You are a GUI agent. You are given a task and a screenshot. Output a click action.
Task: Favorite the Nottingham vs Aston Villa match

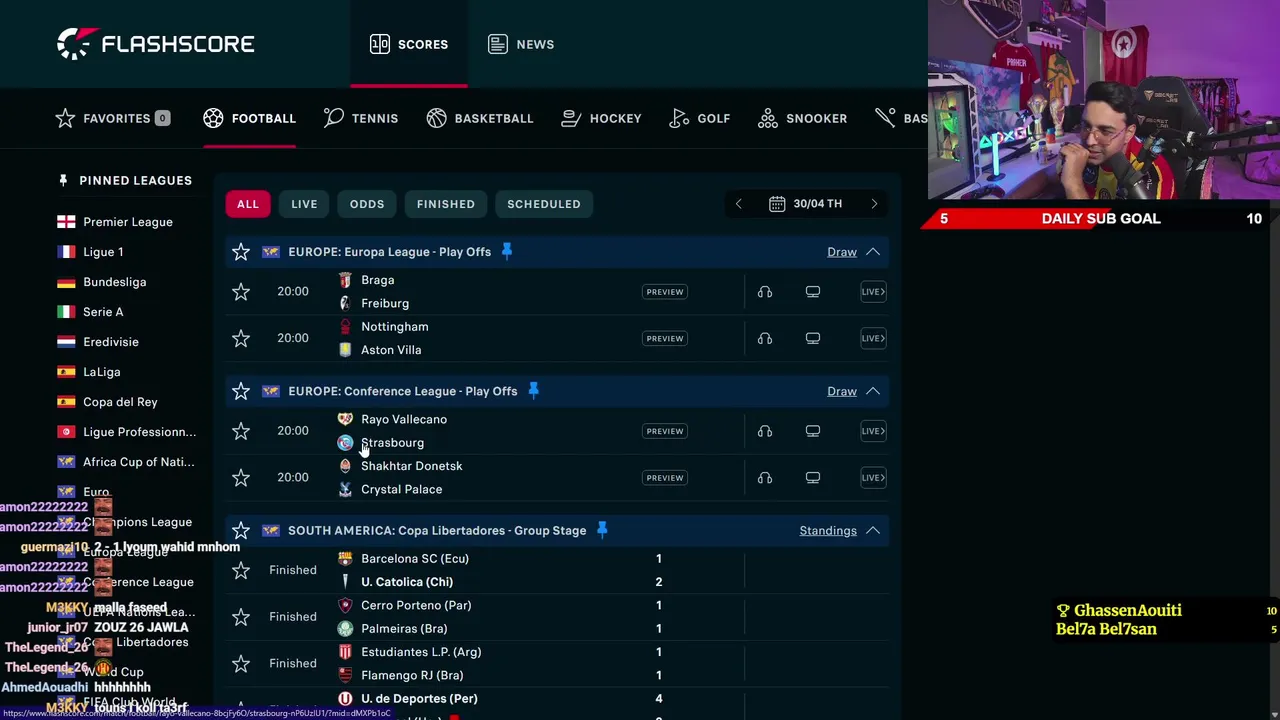coord(241,338)
